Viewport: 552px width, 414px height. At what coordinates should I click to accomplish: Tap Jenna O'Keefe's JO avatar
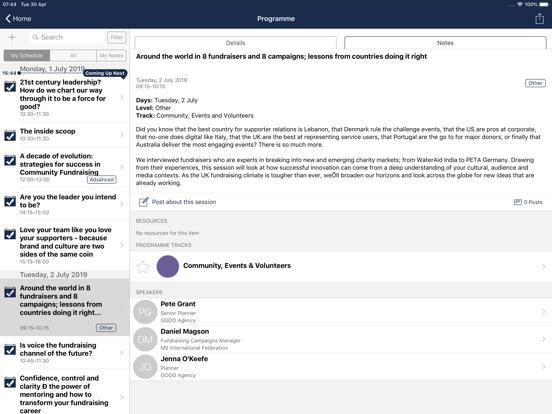click(x=145, y=367)
